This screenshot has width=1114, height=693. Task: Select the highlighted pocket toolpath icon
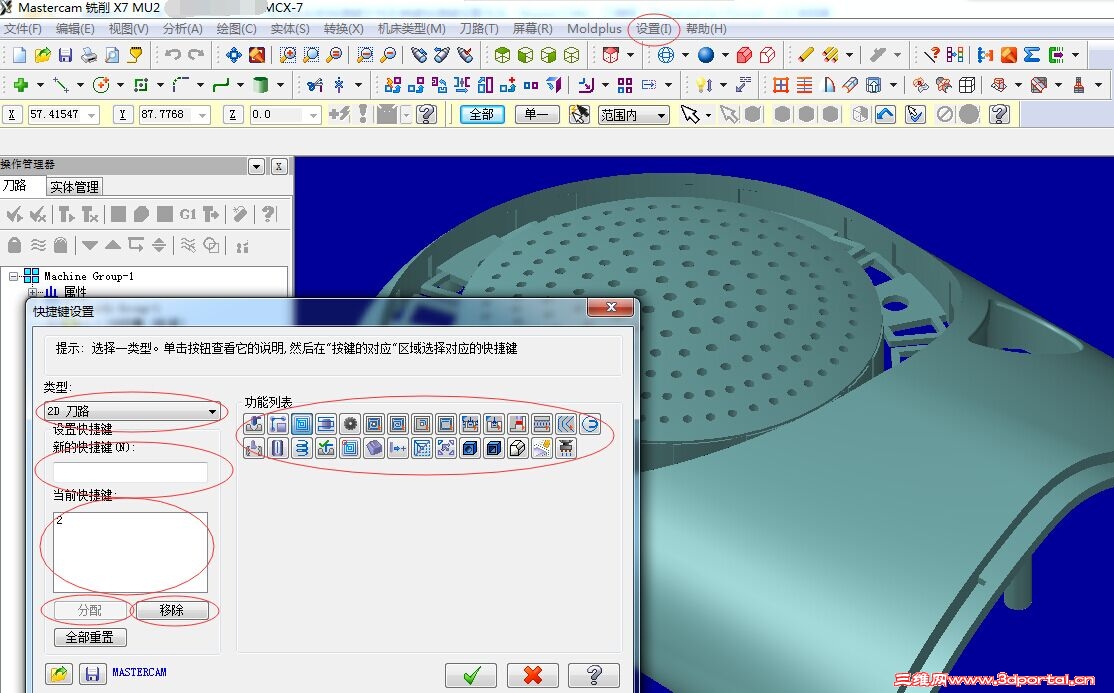pyautogui.click(x=302, y=424)
